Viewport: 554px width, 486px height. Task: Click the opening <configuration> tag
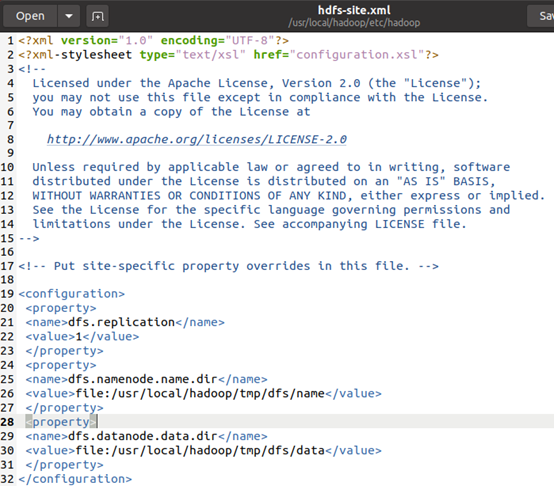point(72,294)
